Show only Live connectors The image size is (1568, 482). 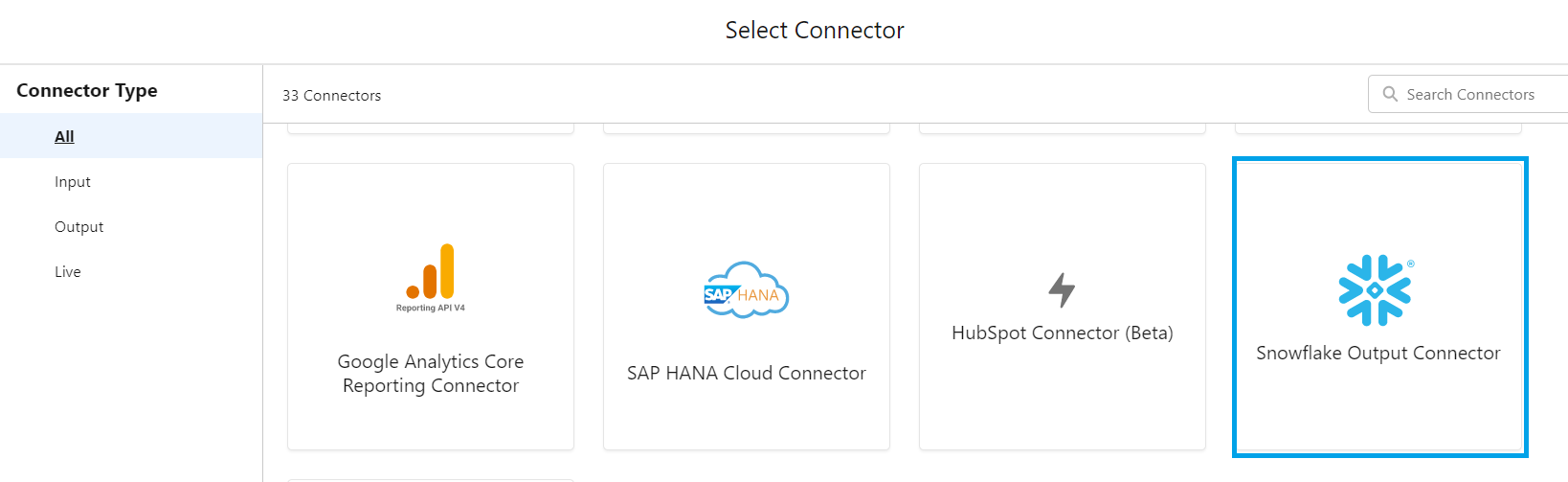coord(68,271)
